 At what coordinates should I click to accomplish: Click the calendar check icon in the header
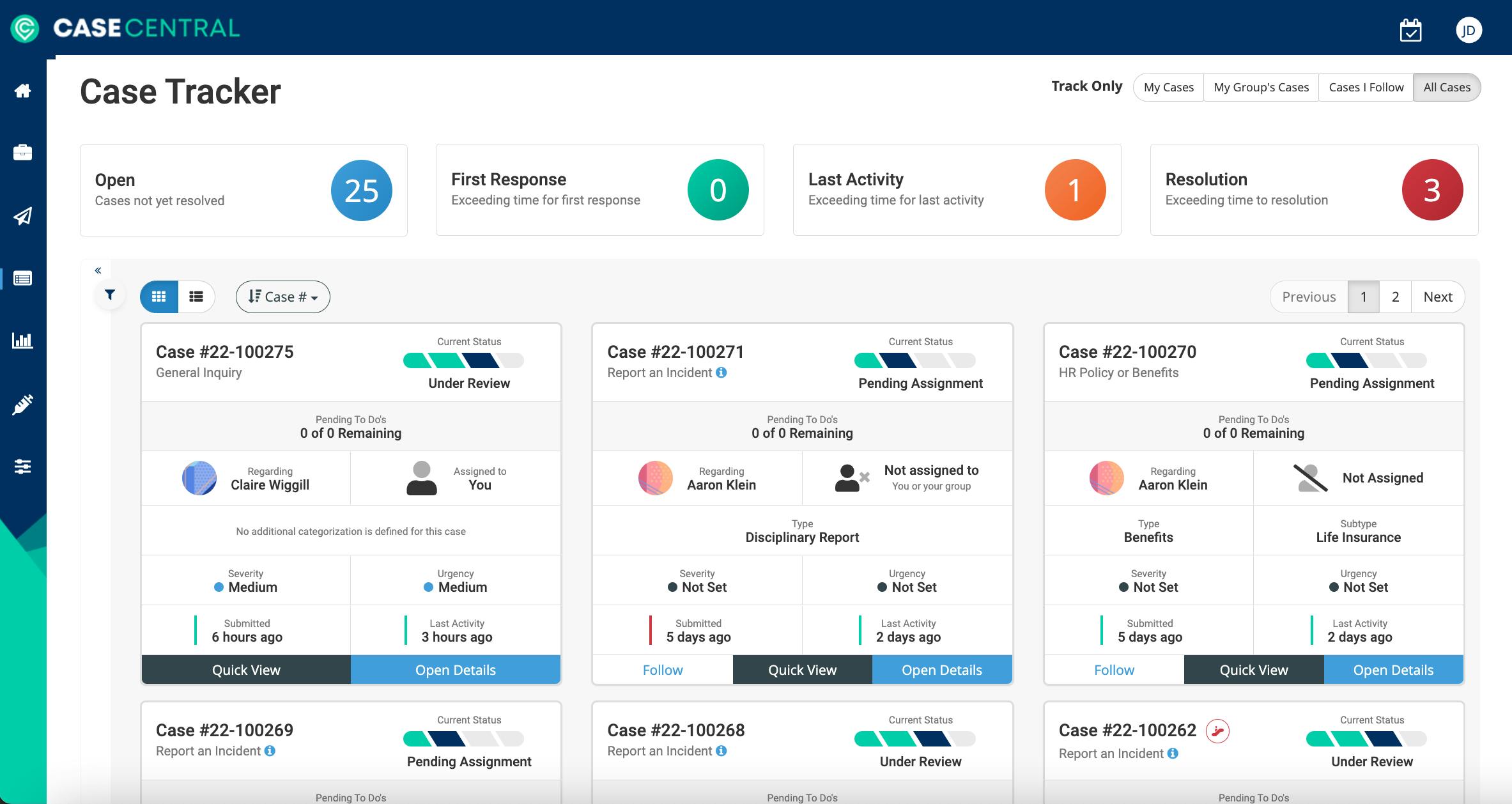click(x=1411, y=29)
